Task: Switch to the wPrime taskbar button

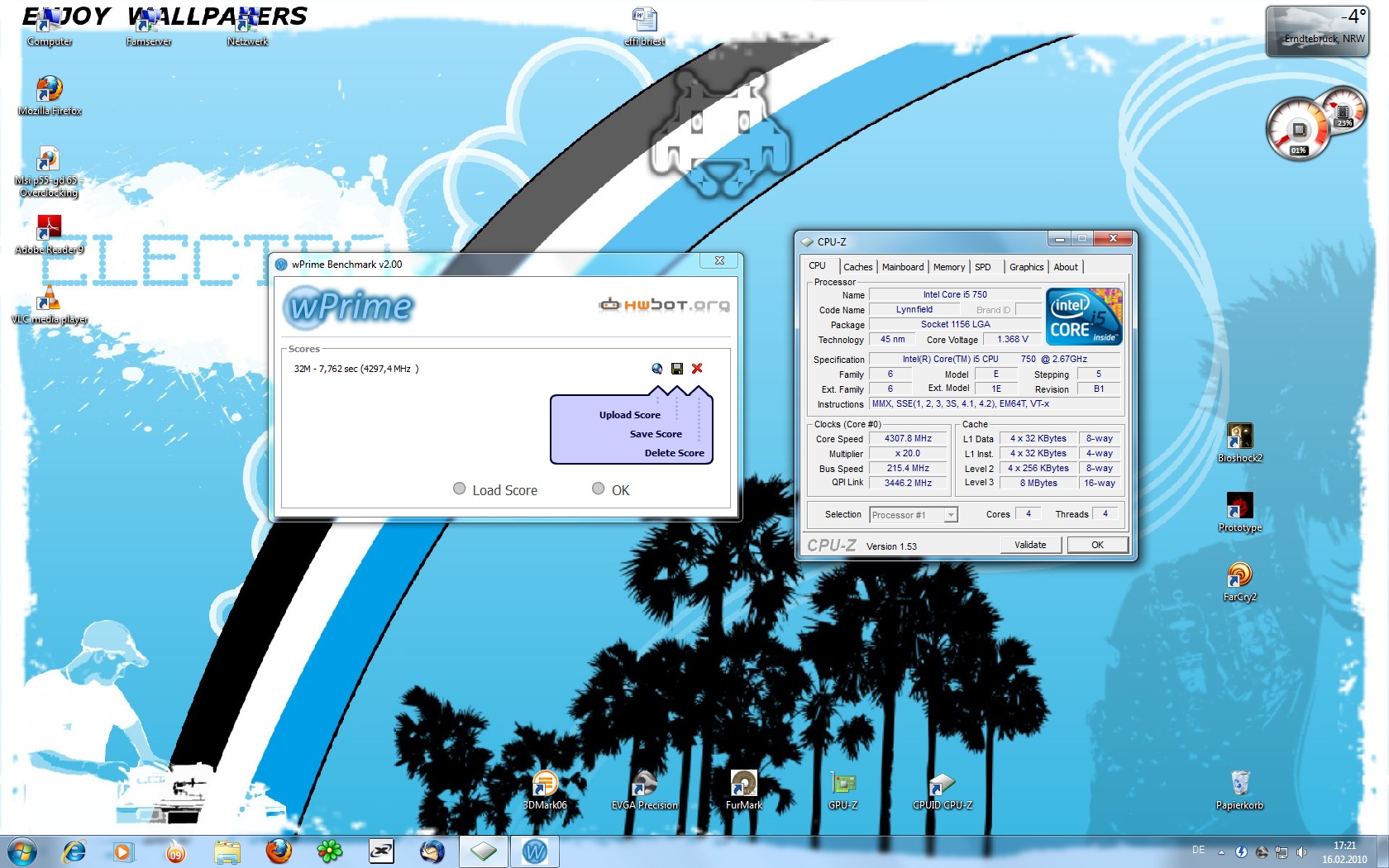Action: [535, 851]
